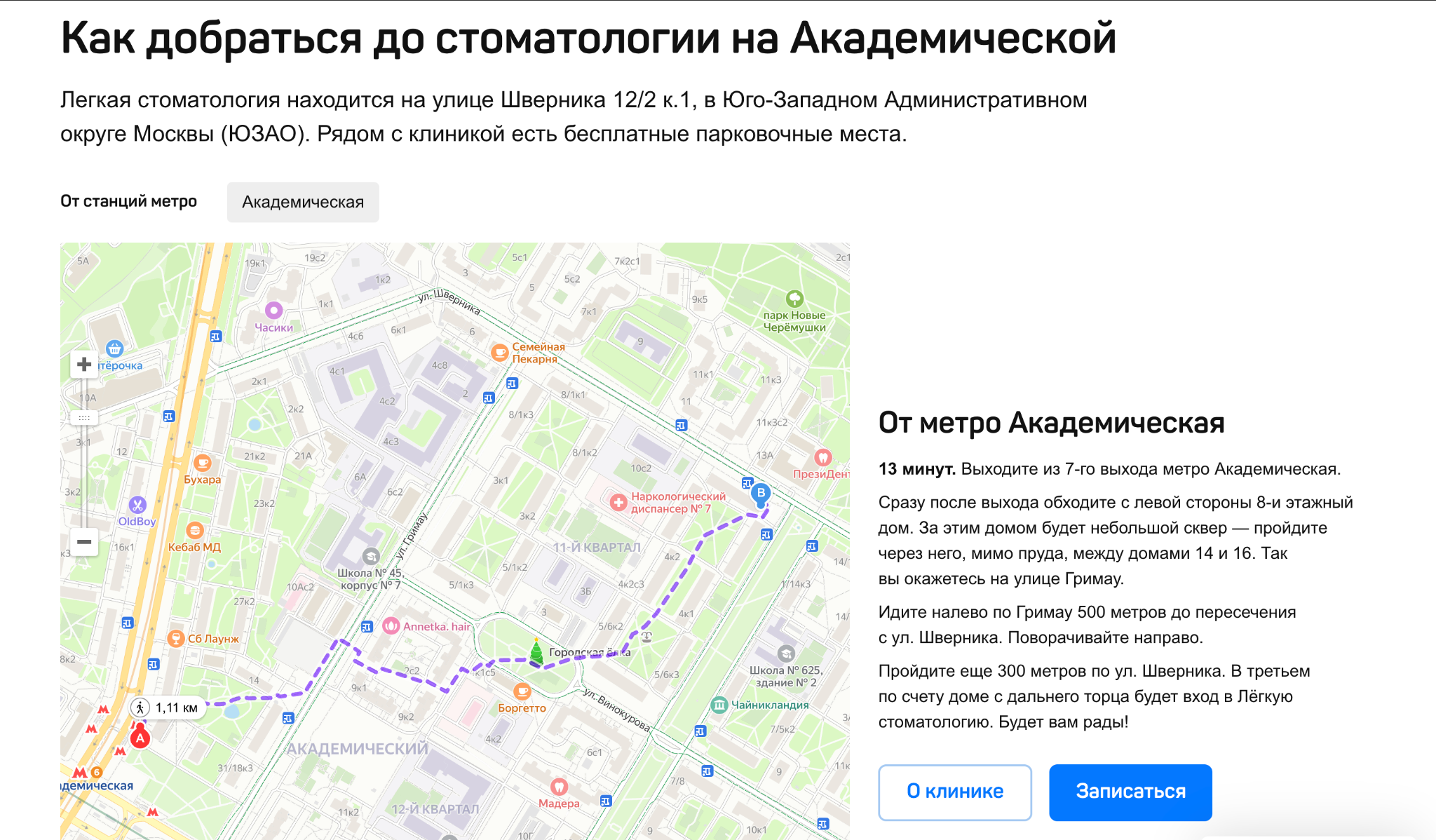This screenshot has width=1436, height=840.
Task: Open the О клинике page
Action: (954, 792)
